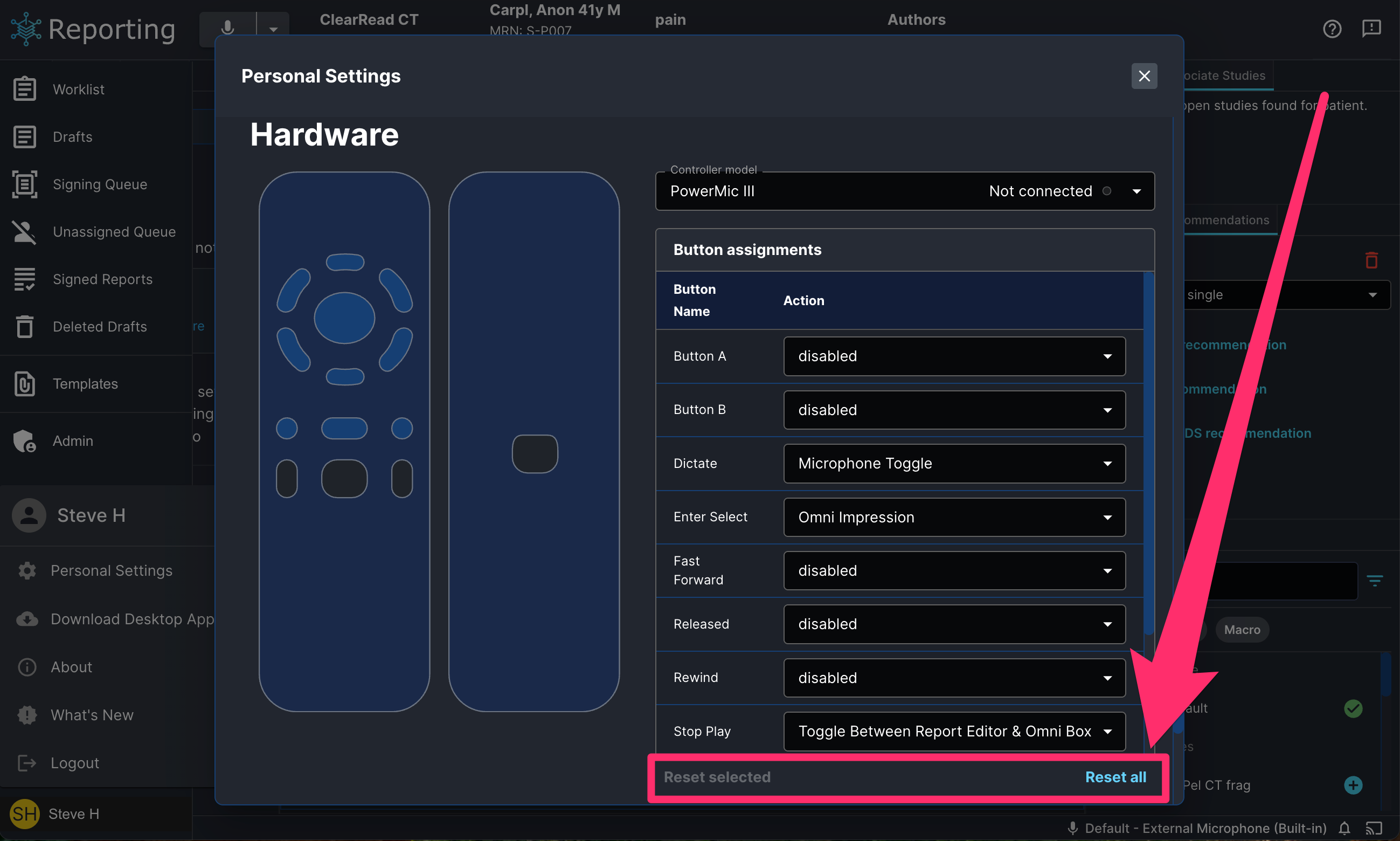Open the Fast Forward action dropdown
Screen dimensions: 1400x841
[x=954, y=570]
